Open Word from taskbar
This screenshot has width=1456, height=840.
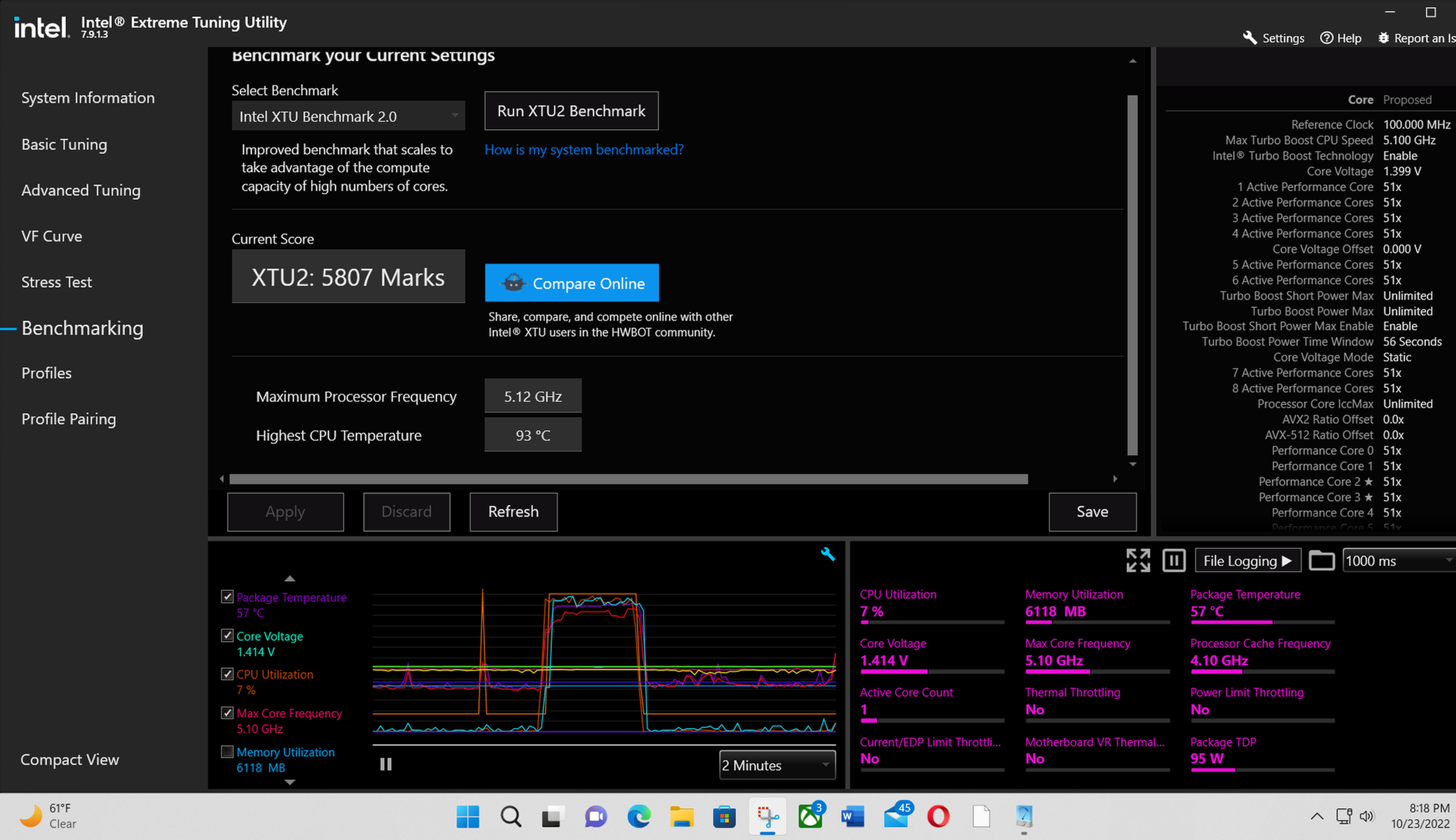[x=853, y=817]
